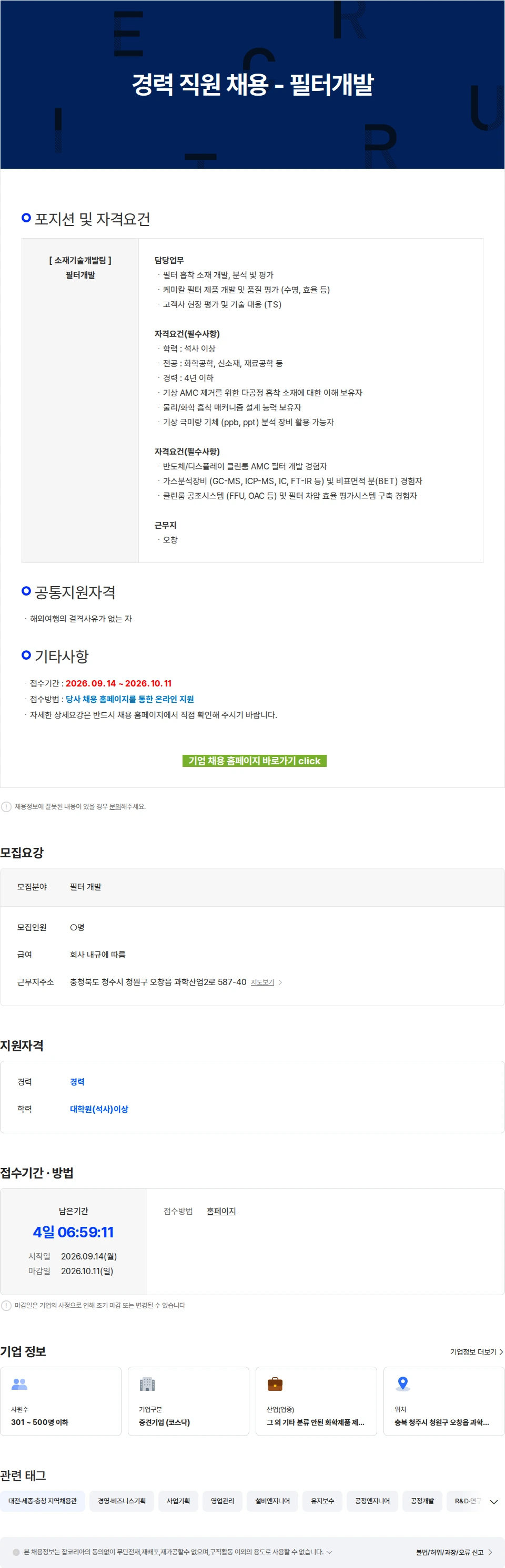Click the green 기업 채용 홈페이지 바로가기 button
This screenshot has width=505, height=1568.
point(254,761)
